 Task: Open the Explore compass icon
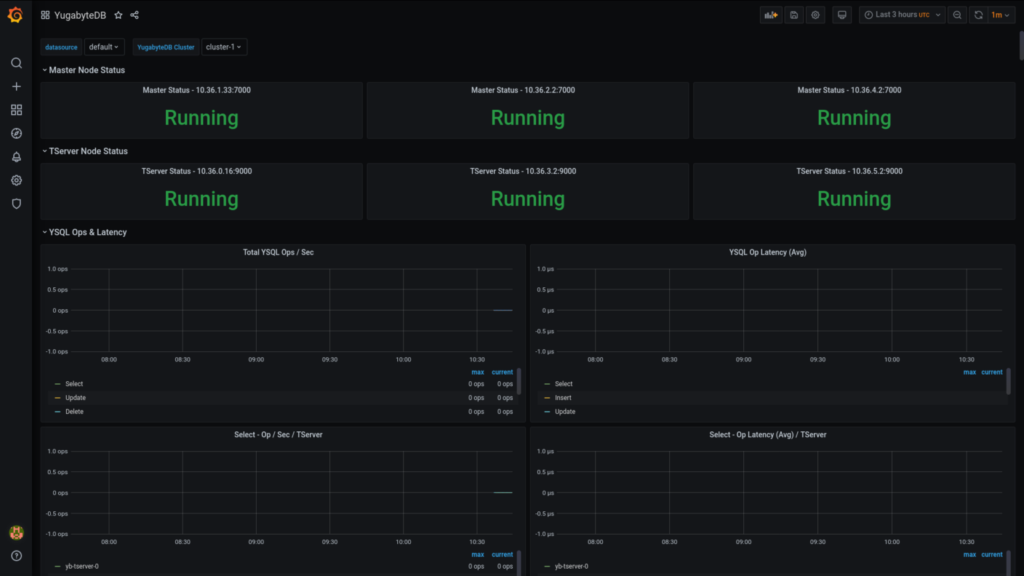click(16, 133)
